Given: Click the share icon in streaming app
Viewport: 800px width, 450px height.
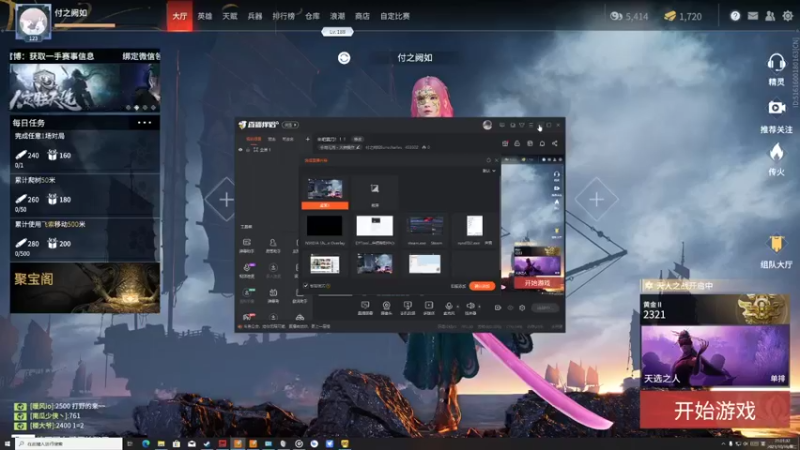Looking at the screenshot, I should 555,143.
